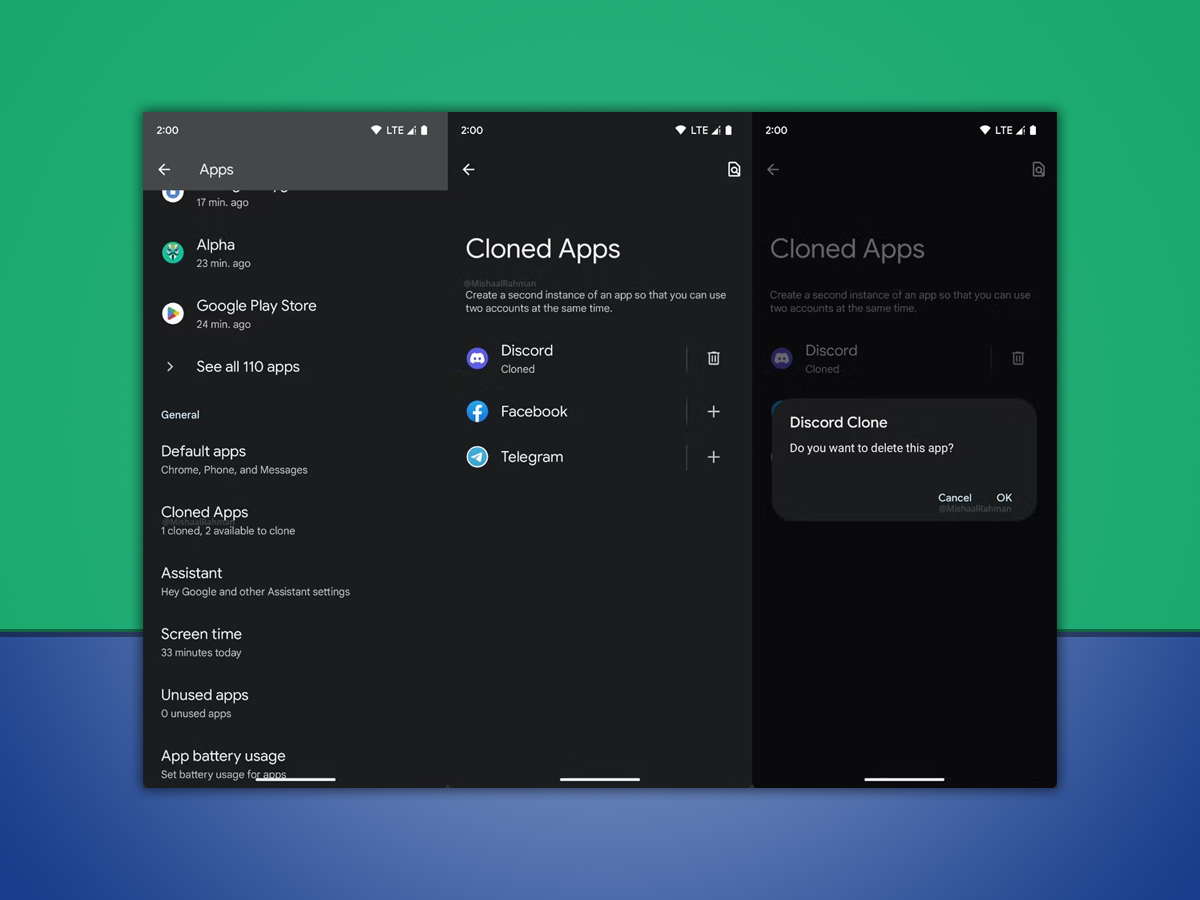
Task: Go back from middle Cloned Apps screen
Action: coord(469,170)
